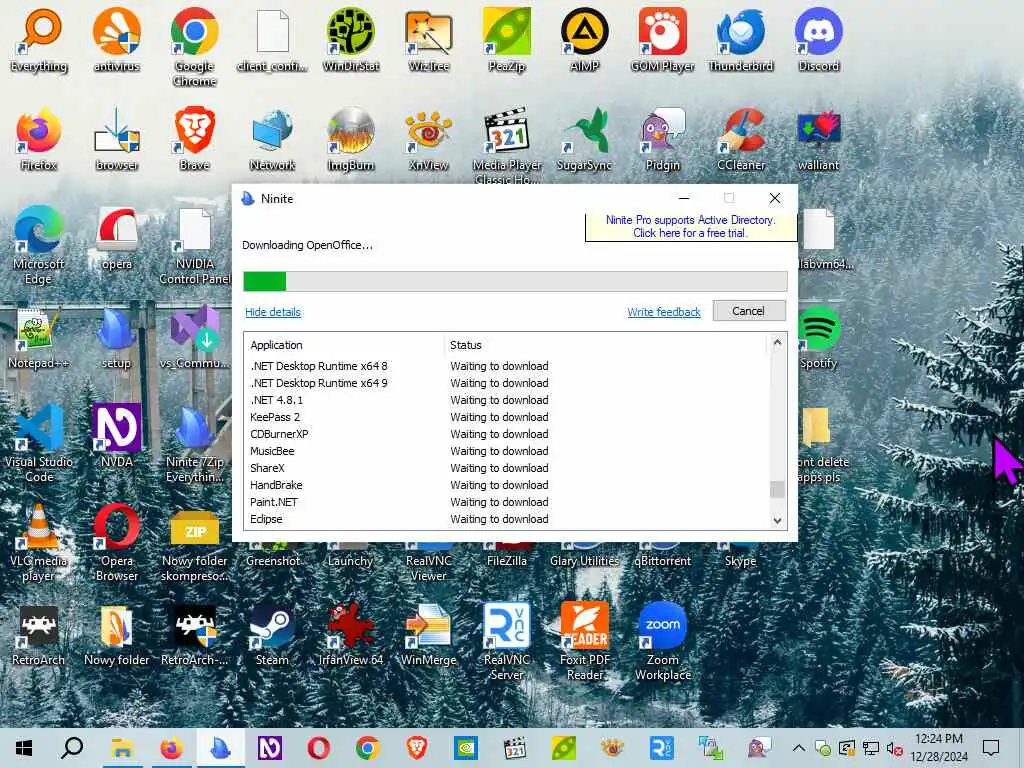Click the Status column header
The width and height of the screenshot is (1024, 768).
[x=605, y=345]
